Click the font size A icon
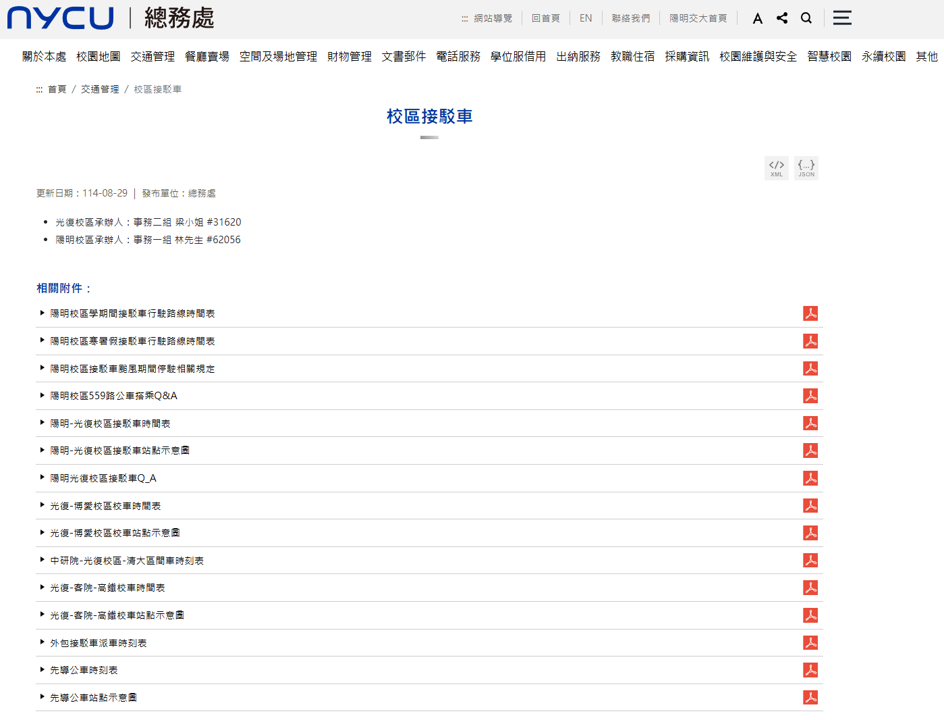This screenshot has height=720, width=944. (757, 18)
